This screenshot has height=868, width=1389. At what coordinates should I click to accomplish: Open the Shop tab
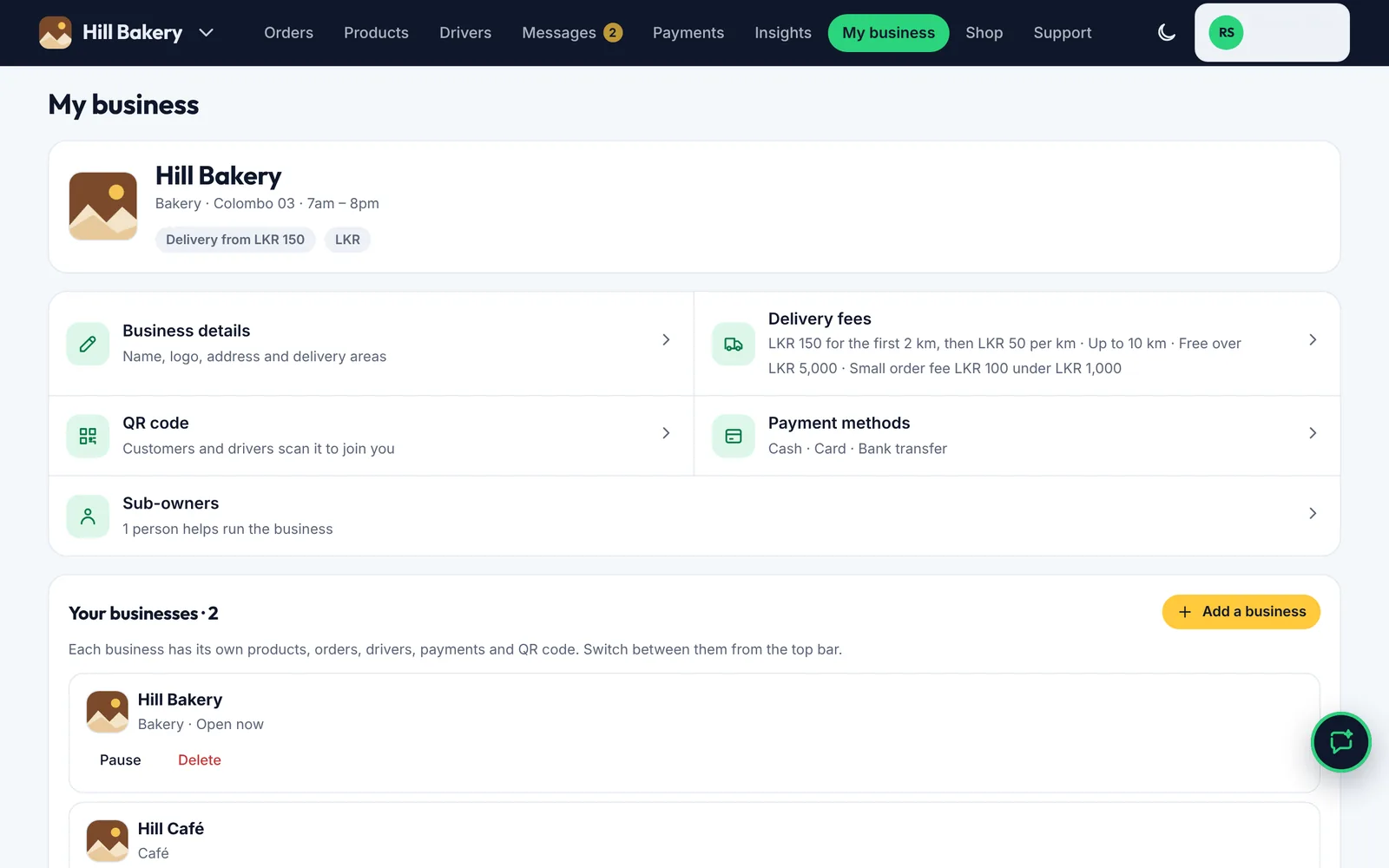click(x=984, y=33)
